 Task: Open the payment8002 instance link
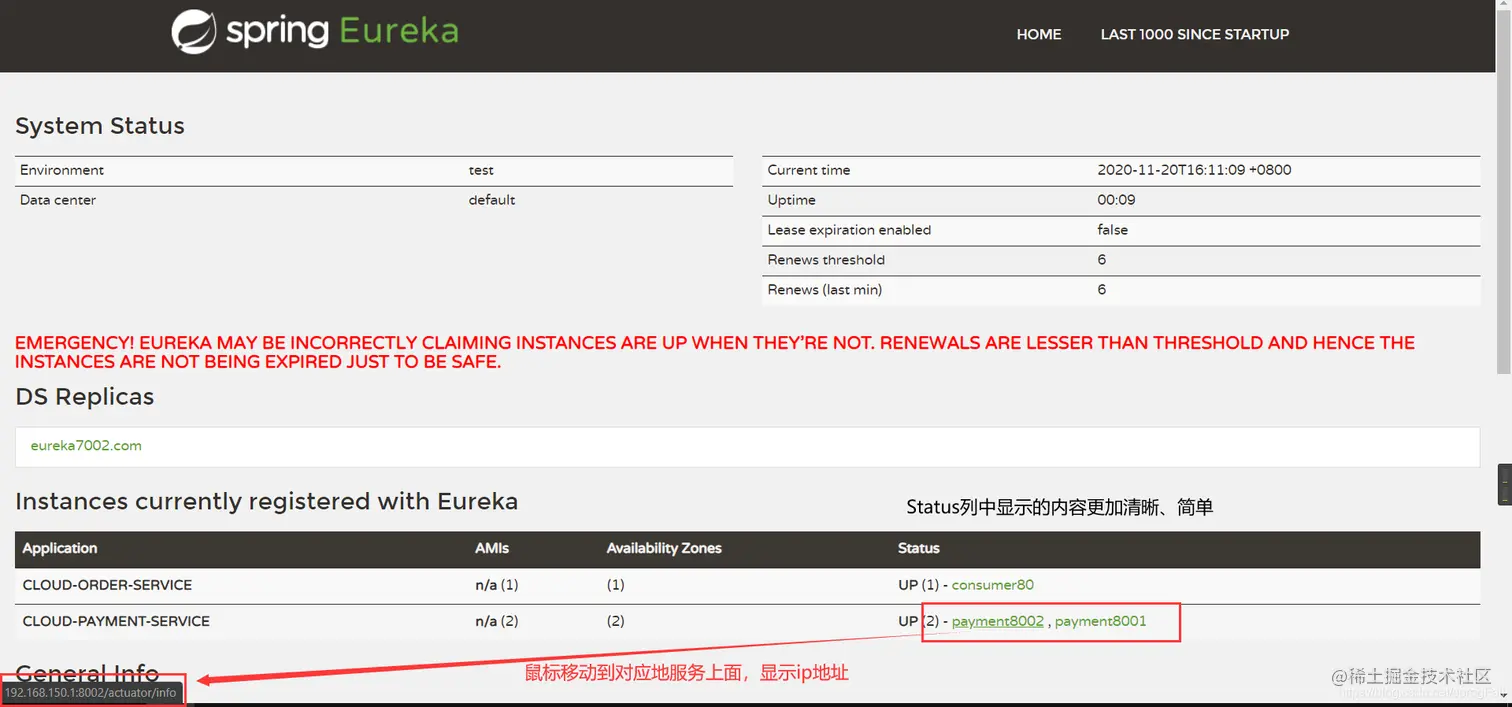click(998, 621)
